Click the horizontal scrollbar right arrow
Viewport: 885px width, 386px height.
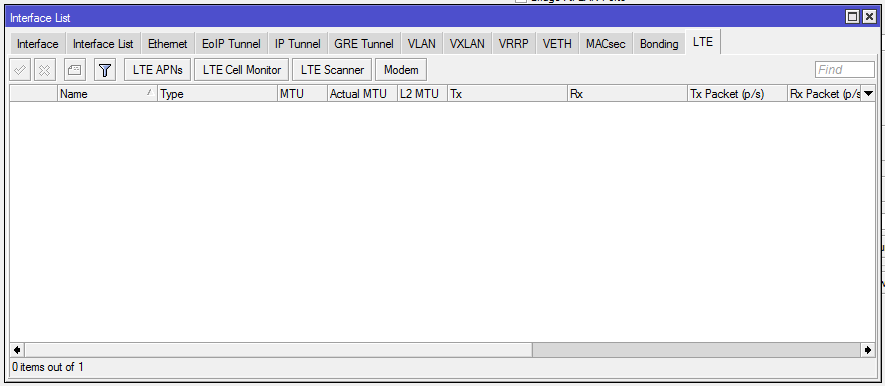(x=868, y=350)
